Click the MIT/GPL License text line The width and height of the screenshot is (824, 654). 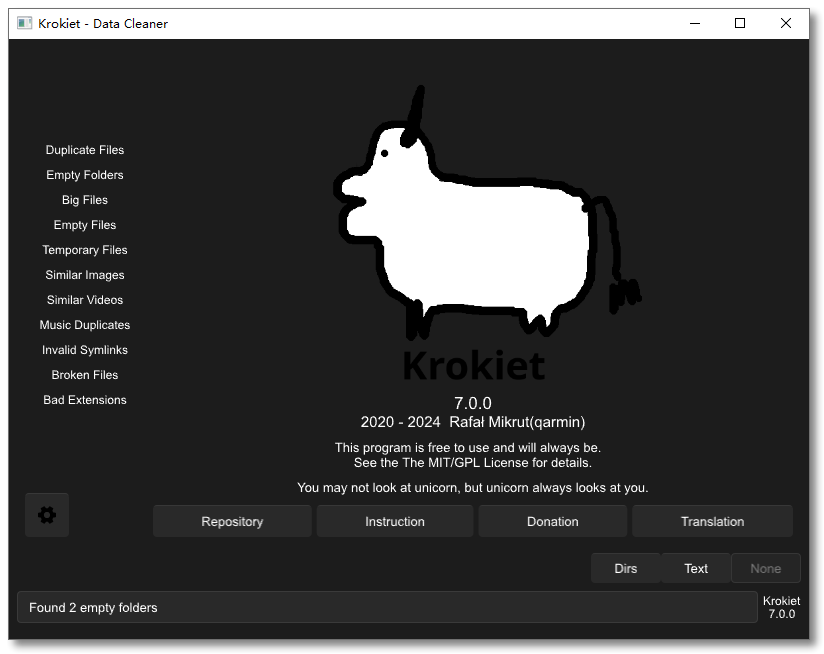click(472, 463)
